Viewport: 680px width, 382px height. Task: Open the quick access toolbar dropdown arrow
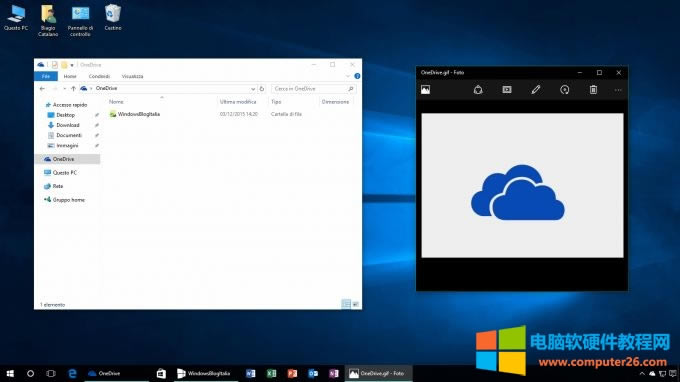(x=72, y=65)
